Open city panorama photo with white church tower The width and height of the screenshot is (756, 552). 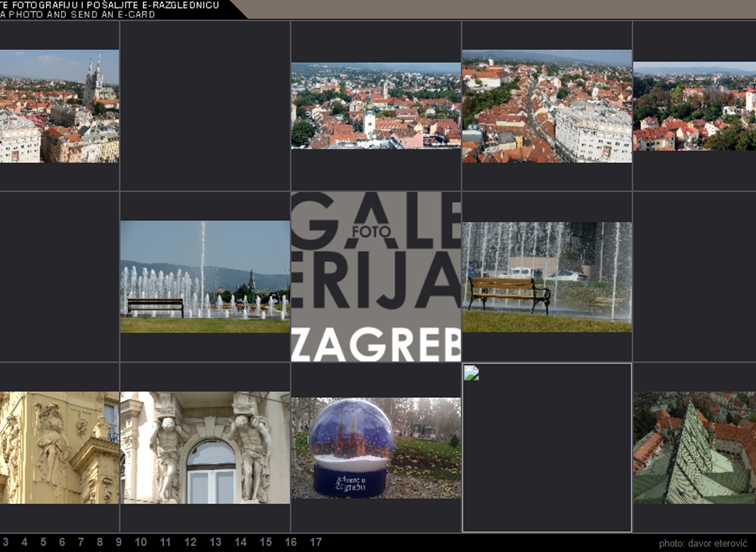[375, 106]
